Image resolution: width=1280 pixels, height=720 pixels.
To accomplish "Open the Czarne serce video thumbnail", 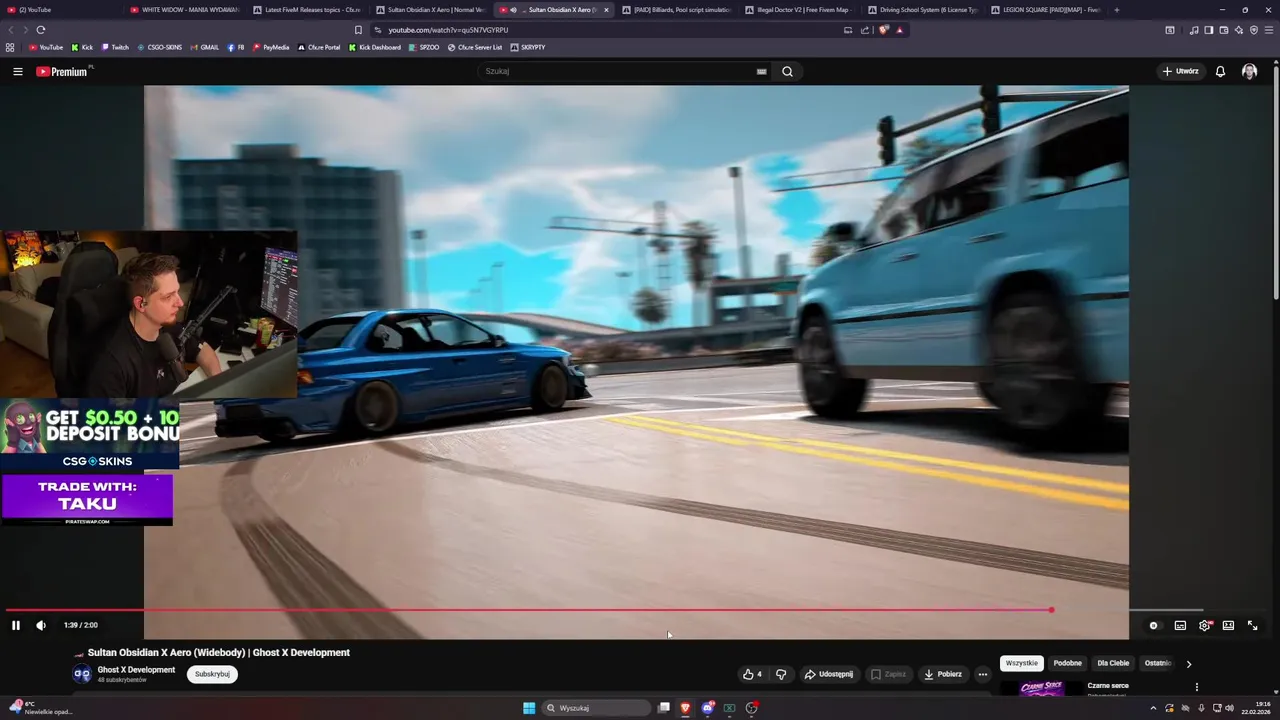I will coord(1040,688).
